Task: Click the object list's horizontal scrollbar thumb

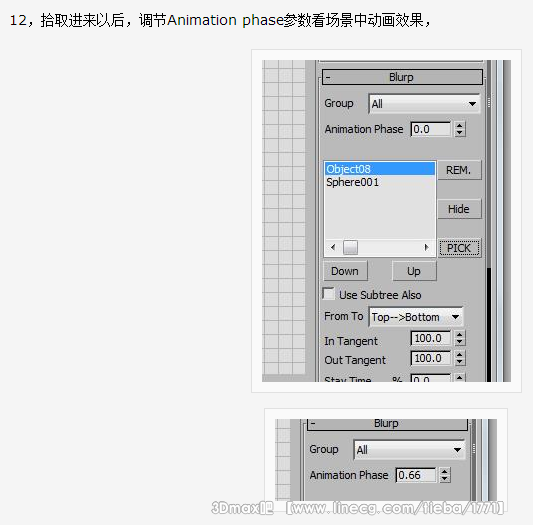Action: (350, 247)
